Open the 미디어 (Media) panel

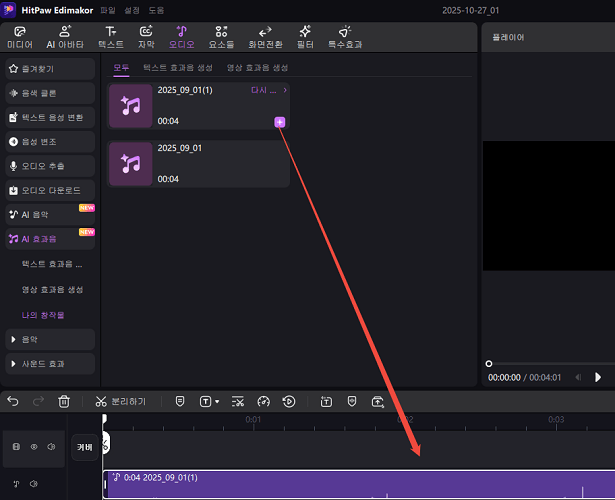pos(19,37)
